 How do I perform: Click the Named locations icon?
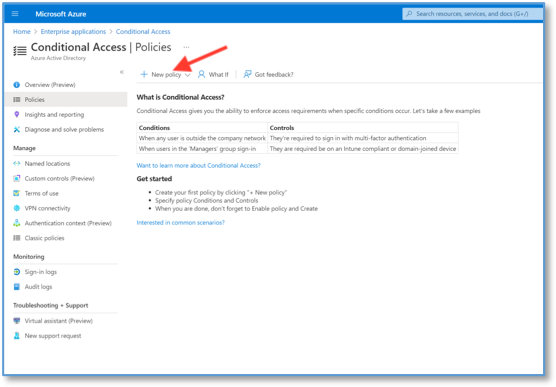click(16, 164)
